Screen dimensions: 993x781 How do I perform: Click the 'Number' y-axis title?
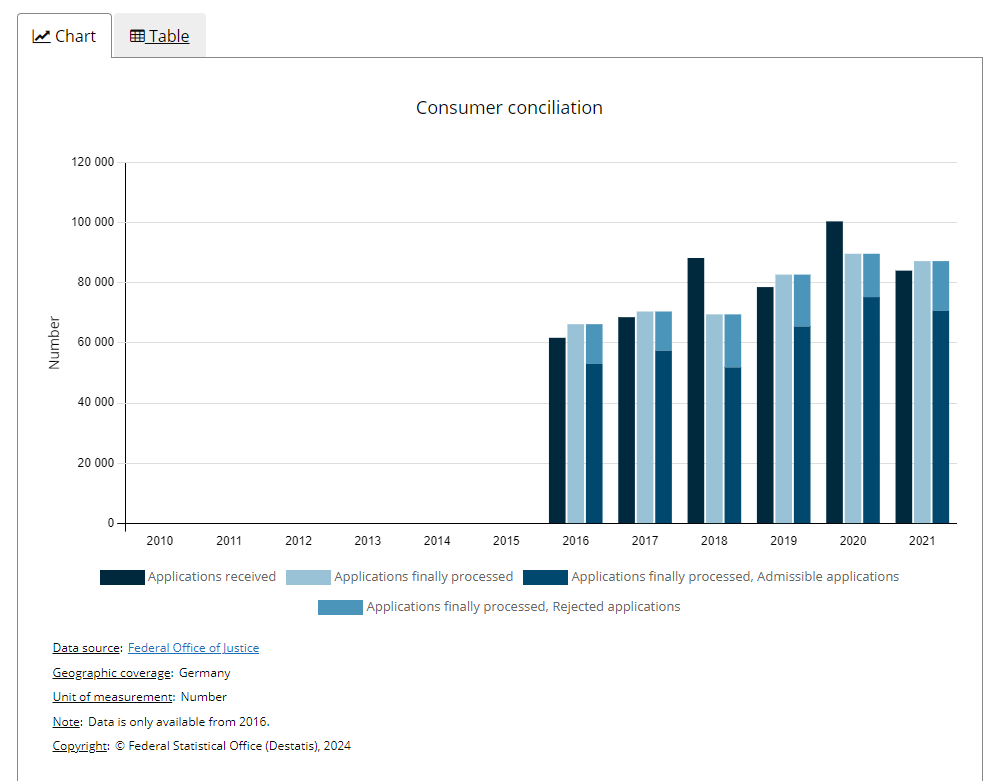54,343
